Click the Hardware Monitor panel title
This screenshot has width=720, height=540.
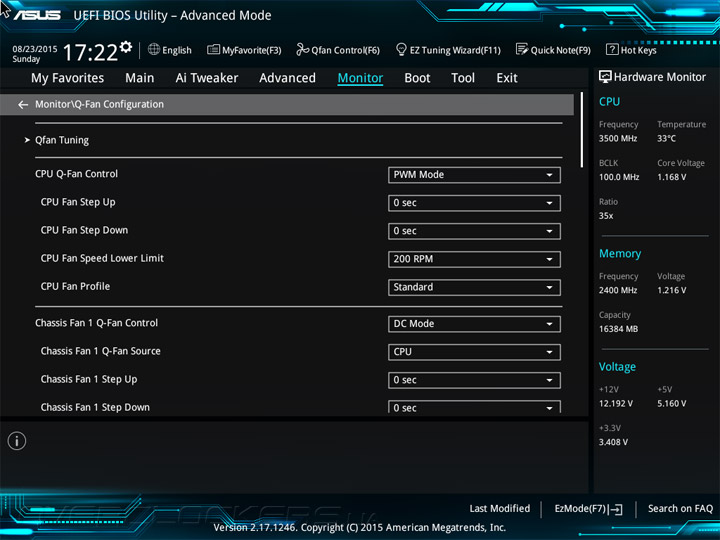659,77
